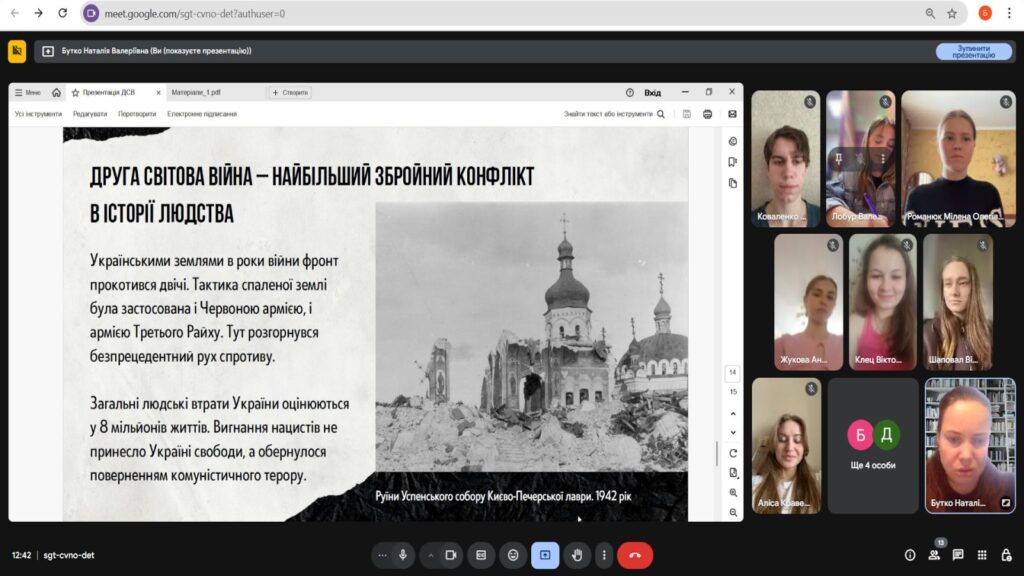The width and height of the screenshot is (1024, 576).
Task: Expand video settings arrow beside the camera
Action: (431, 555)
